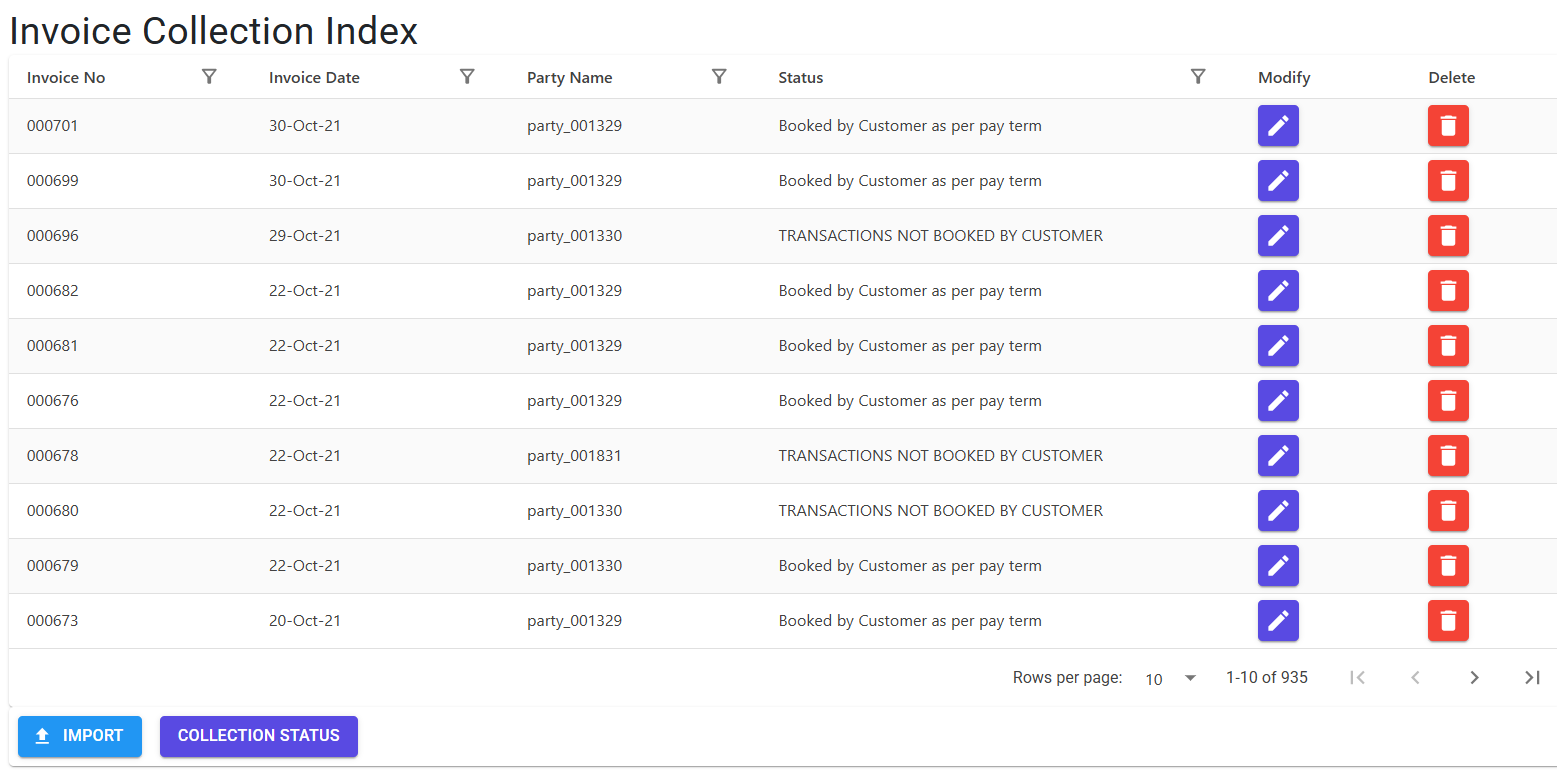This screenshot has width=1557, height=780.
Task: Open the Party Name column filter
Action: tap(719, 77)
